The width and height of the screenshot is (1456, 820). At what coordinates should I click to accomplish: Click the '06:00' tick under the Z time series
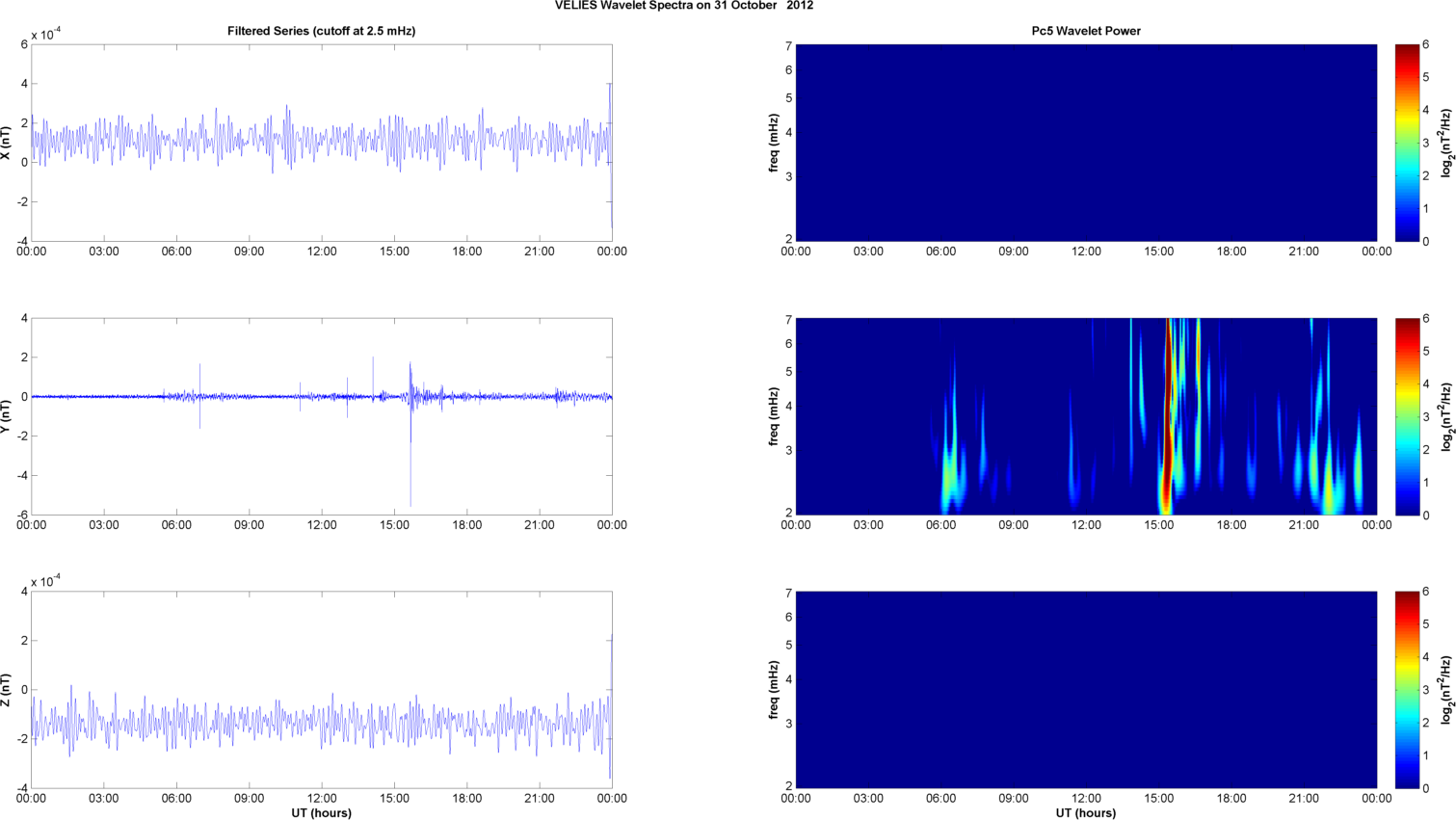[176, 799]
